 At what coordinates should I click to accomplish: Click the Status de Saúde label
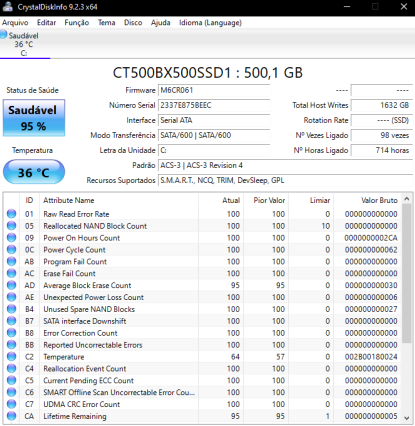[32, 90]
